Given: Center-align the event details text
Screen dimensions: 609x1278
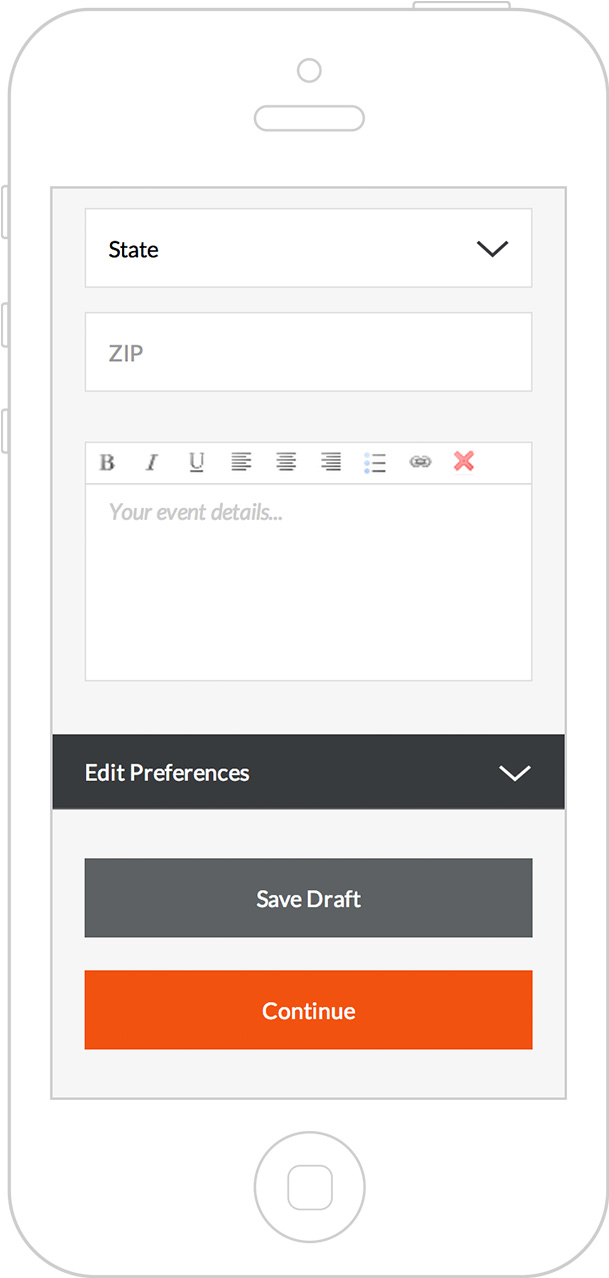Looking at the screenshot, I should point(286,462).
